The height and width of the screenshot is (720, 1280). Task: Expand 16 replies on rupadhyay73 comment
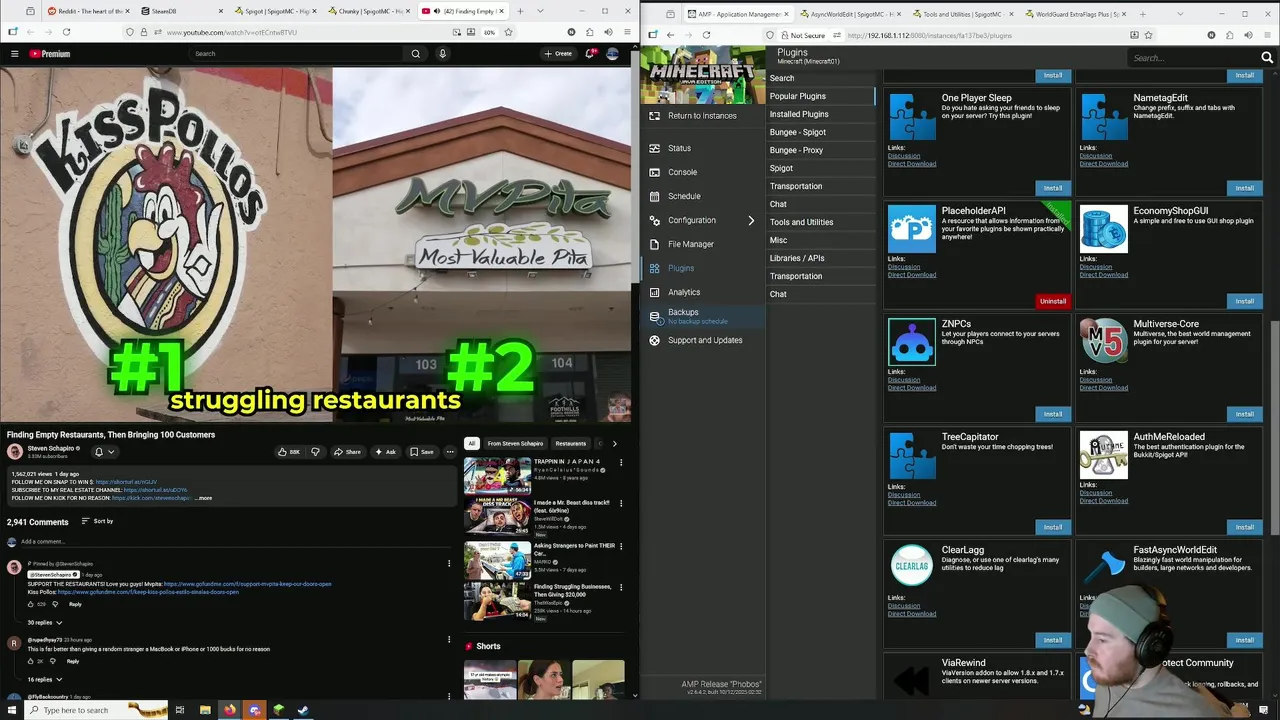point(44,680)
